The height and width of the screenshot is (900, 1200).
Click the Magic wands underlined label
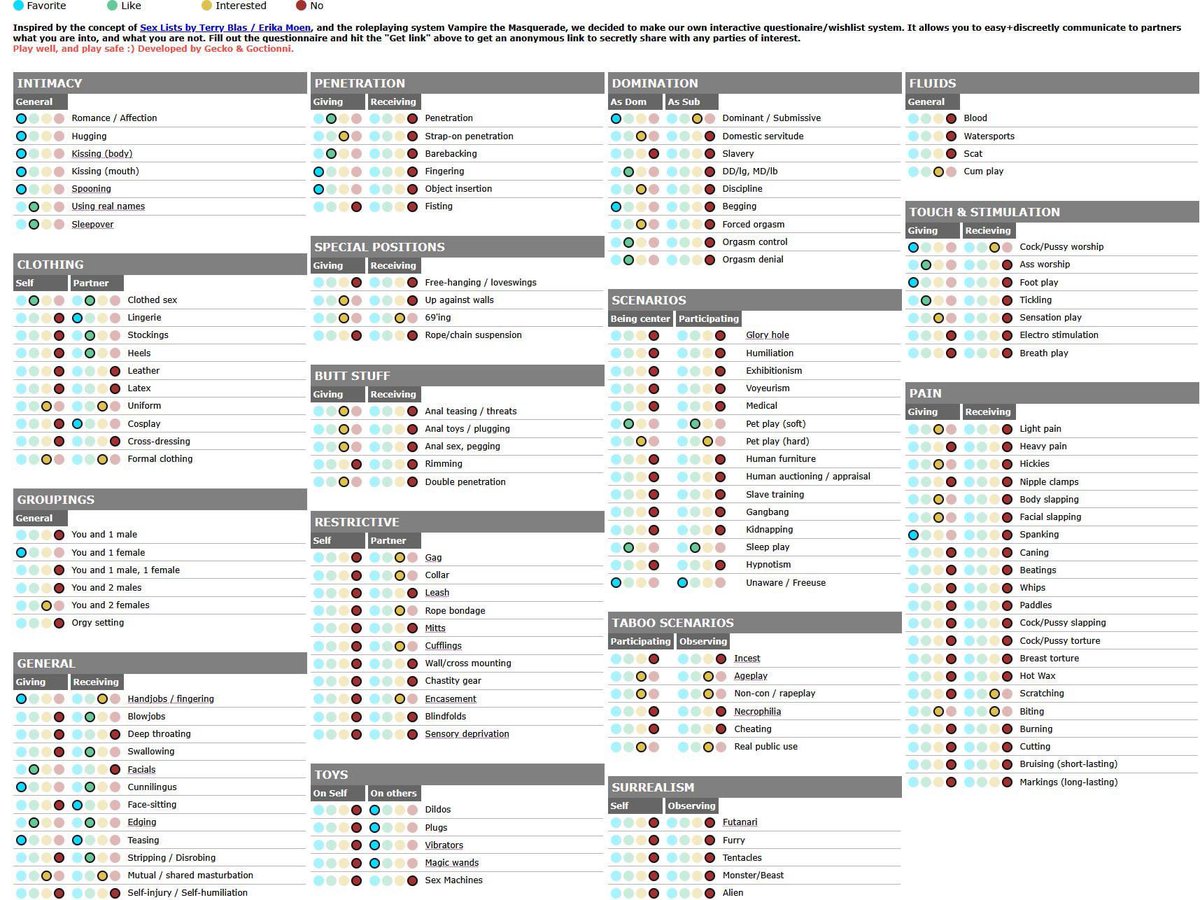coord(452,863)
